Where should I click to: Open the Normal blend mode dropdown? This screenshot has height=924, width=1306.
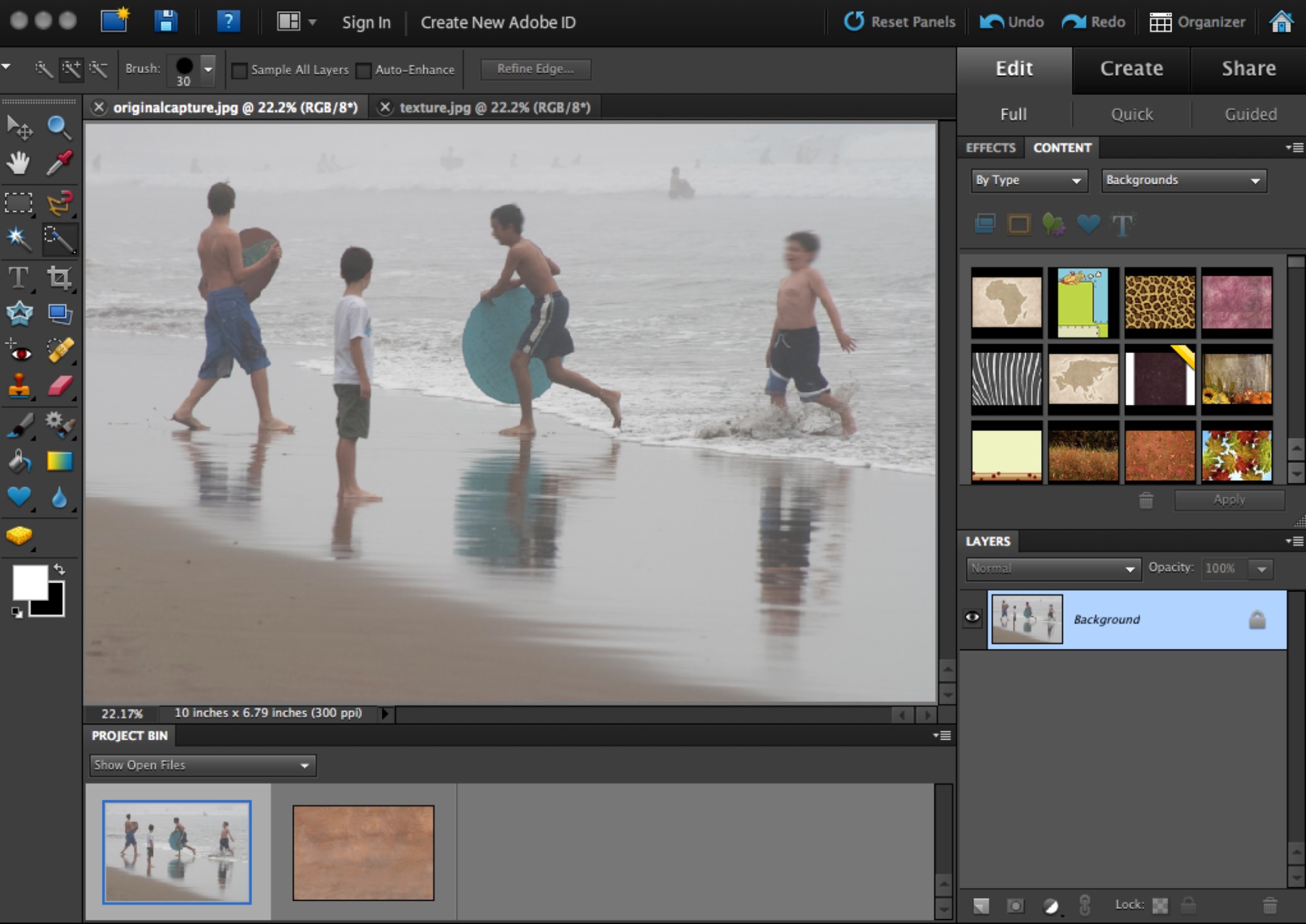1053,568
